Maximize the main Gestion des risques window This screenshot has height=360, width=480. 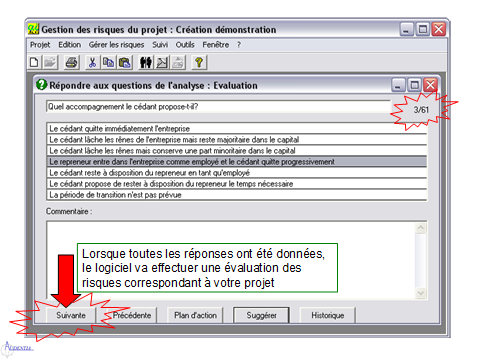click(x=423, y=29)
